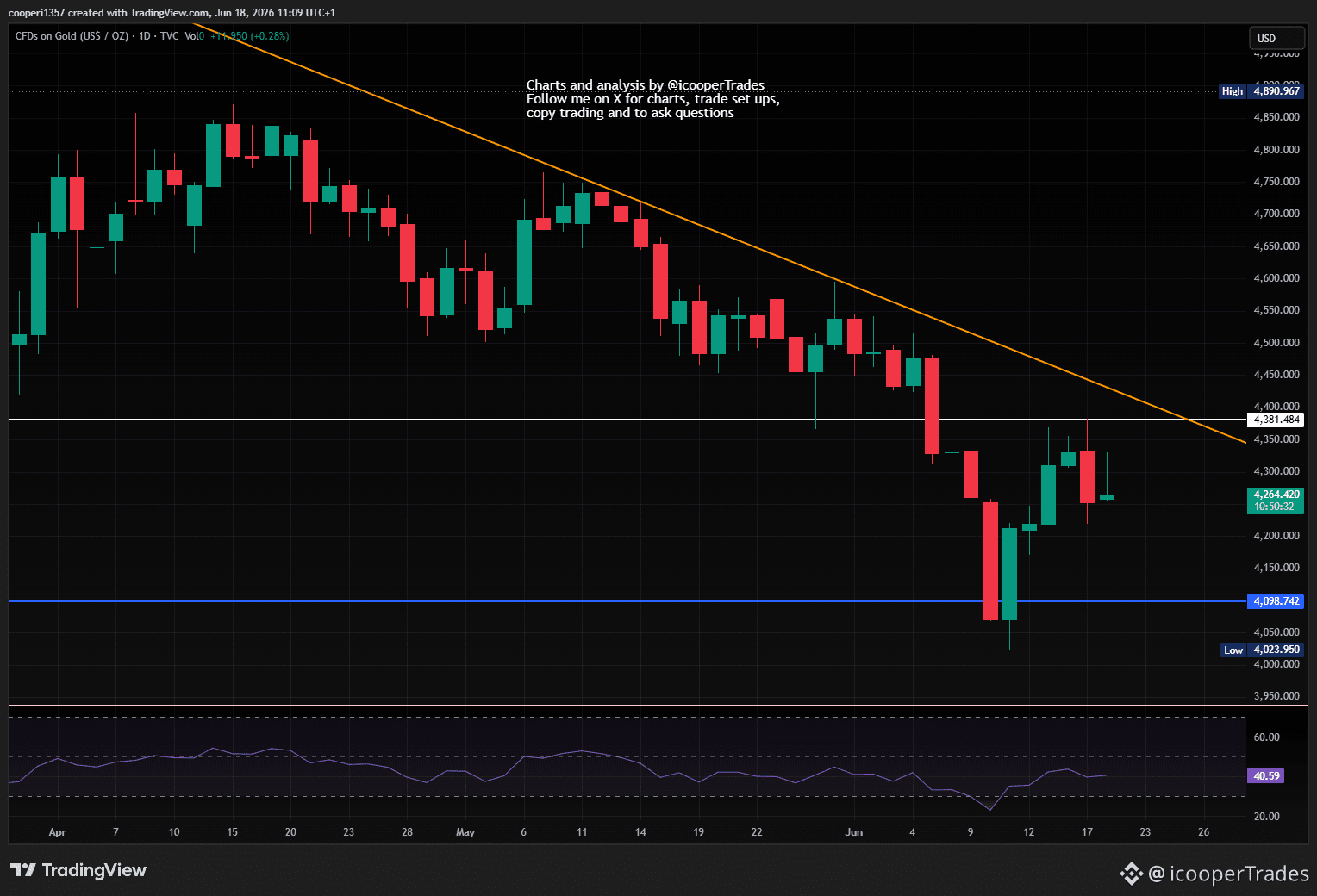
Task: Click the Low price label 4,023.950
Action: coord(1276,650)
